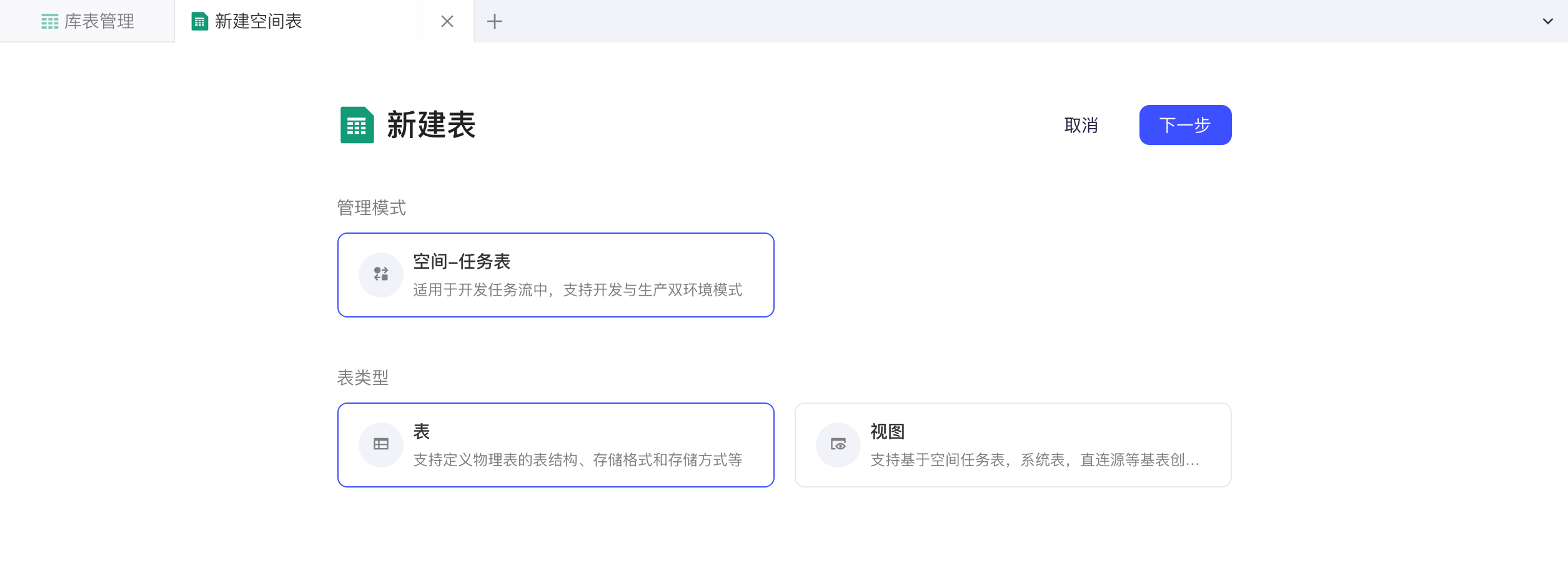This screenshot has height=575, width=1568.
Task: Click the 空间-任务表 swap icon
Action: tap(381, 274)
